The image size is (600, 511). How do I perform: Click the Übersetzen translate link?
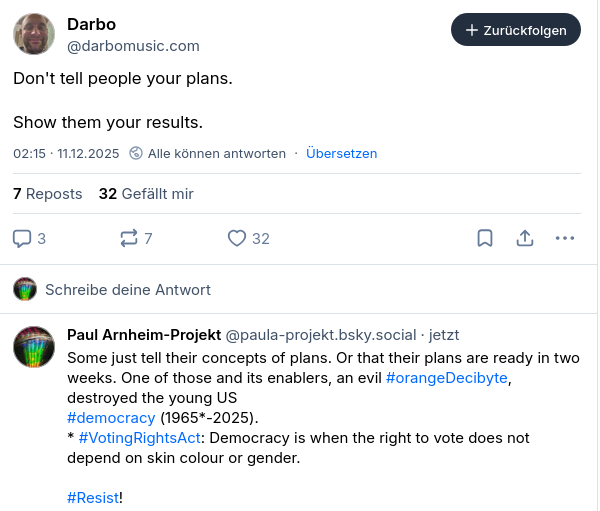(x=341, y=154)
